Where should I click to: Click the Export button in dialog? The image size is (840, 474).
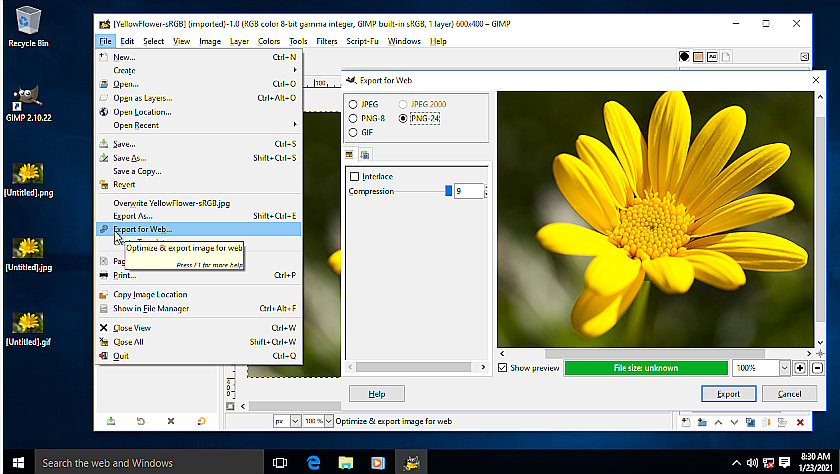(728, 394)
